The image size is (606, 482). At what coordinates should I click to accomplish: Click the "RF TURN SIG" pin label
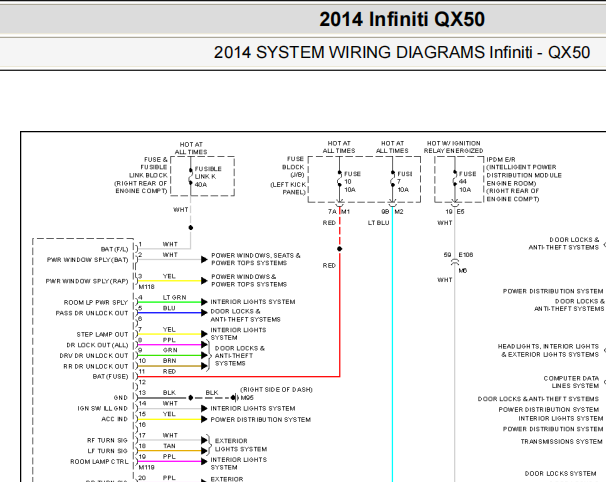pos(107,440)
